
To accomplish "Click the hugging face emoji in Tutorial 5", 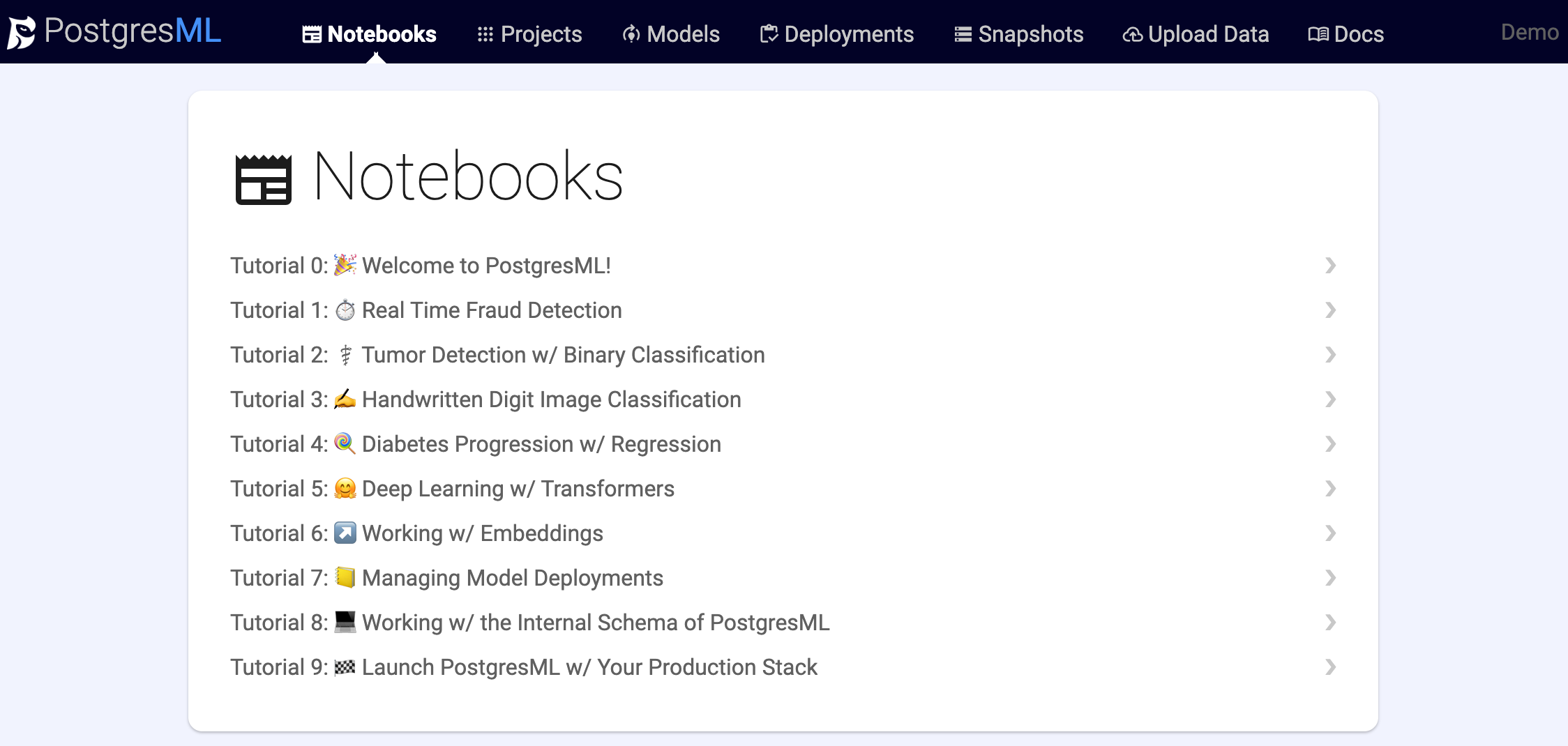I will pos(345,488).
